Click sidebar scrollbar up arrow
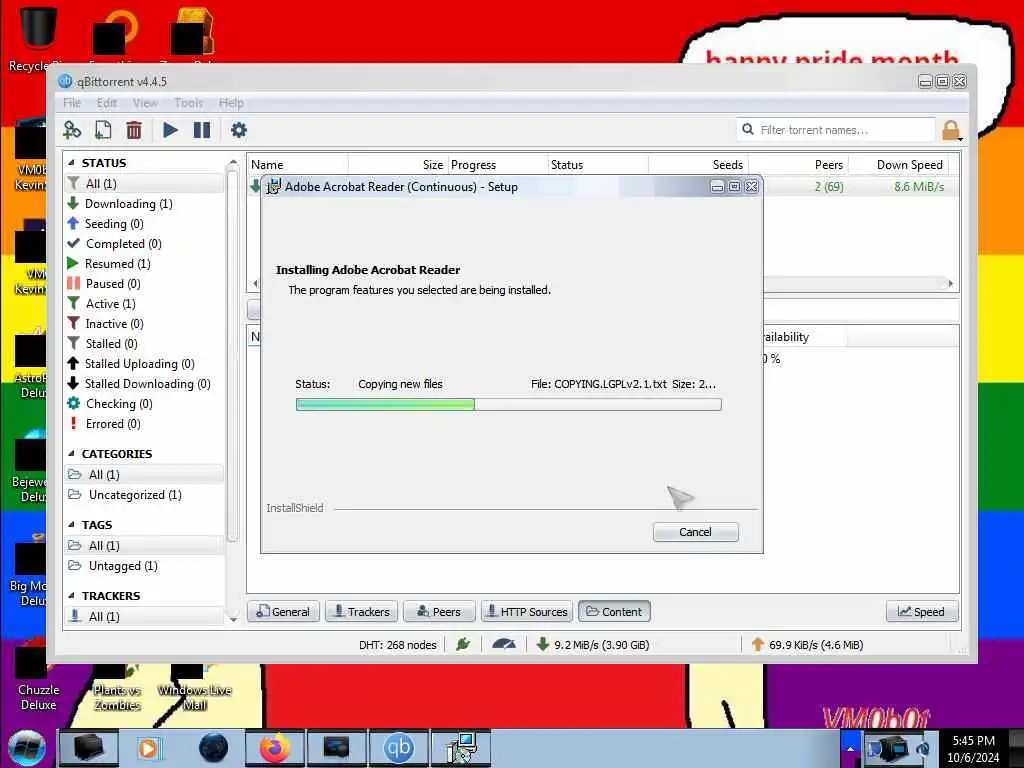 (x=232, y=161)
